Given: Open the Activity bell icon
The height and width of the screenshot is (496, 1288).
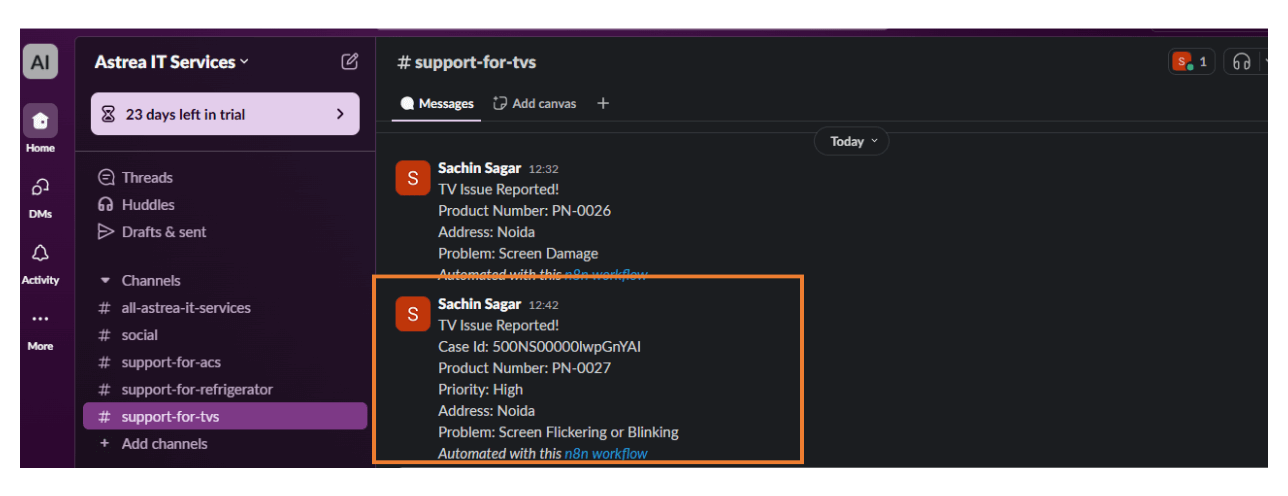Looking at the screenshot, I should 40,254.
